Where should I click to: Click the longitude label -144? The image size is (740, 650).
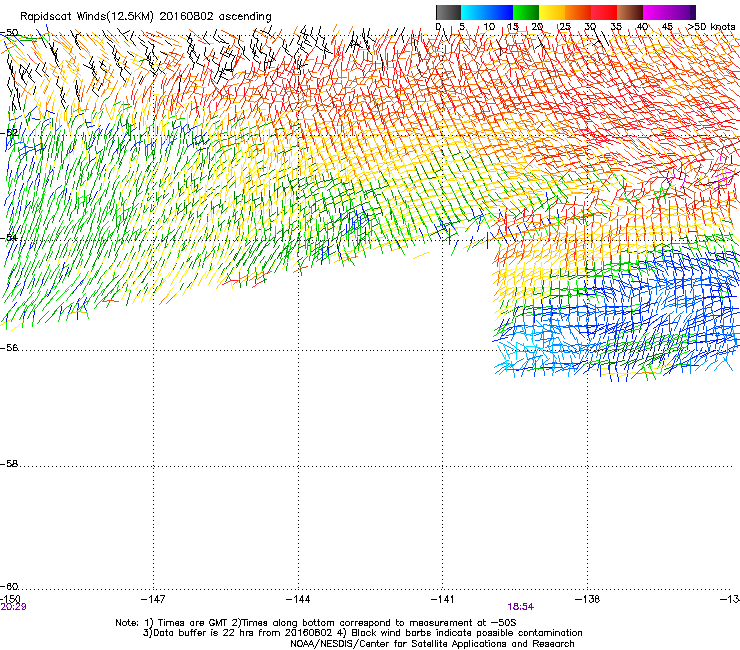(298, 599)
